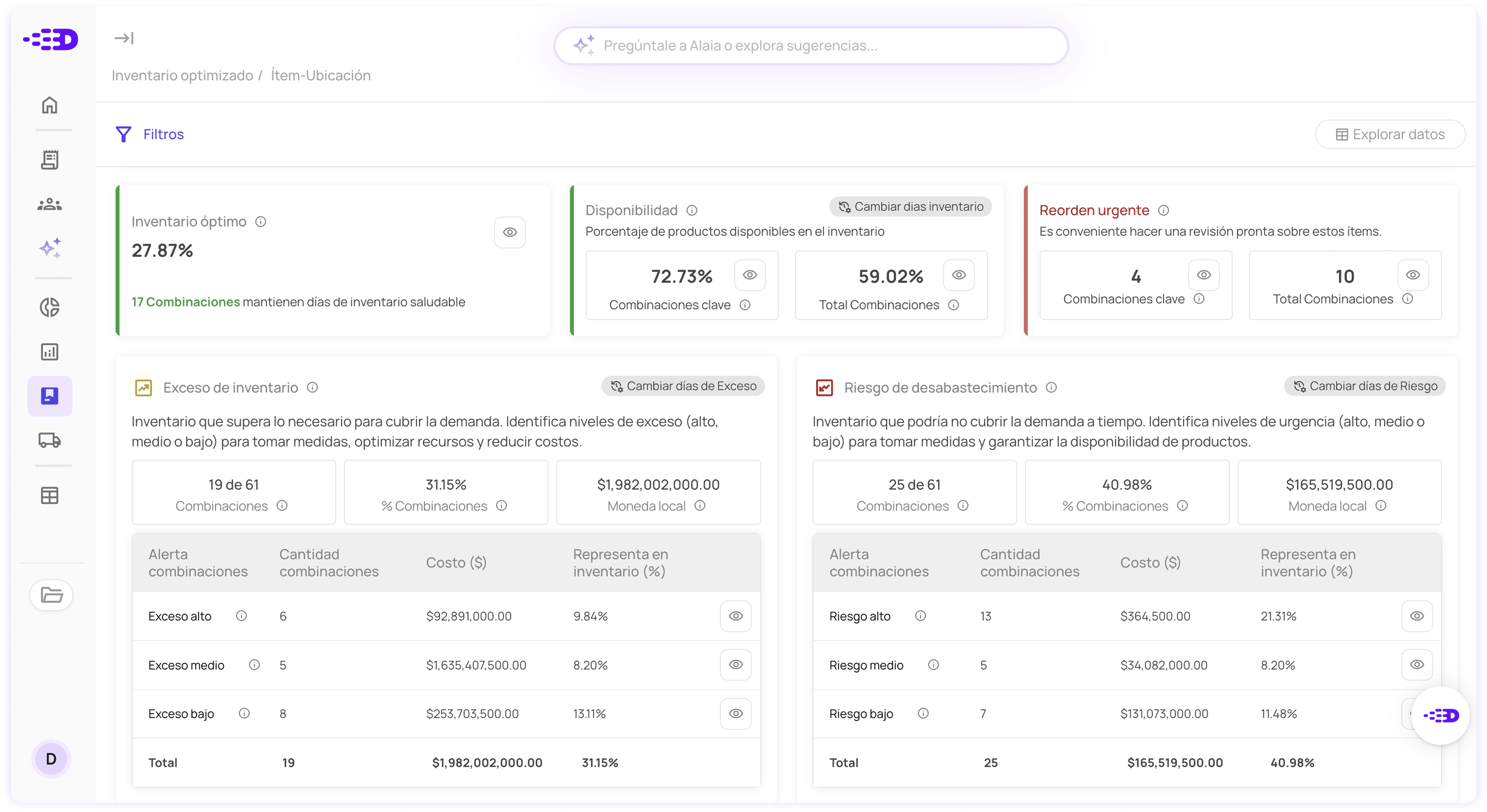Click the 27.87% Inventario óptimo value

click(162, 251)
